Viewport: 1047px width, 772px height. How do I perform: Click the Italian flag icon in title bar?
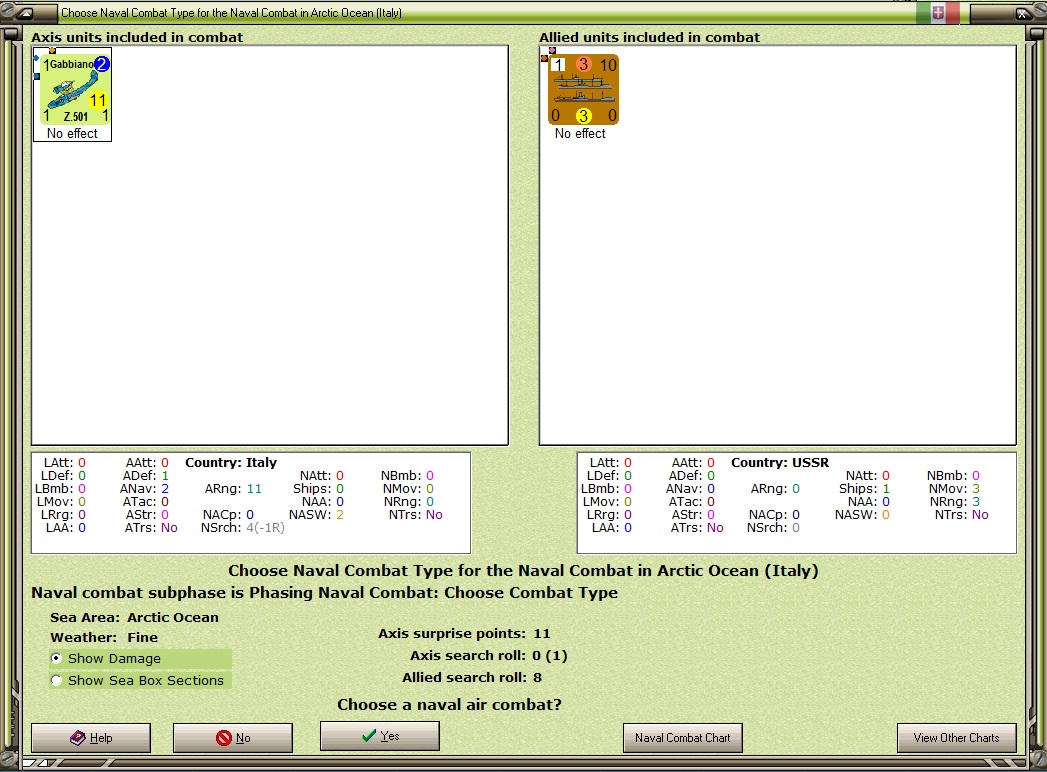pos(937,13)
